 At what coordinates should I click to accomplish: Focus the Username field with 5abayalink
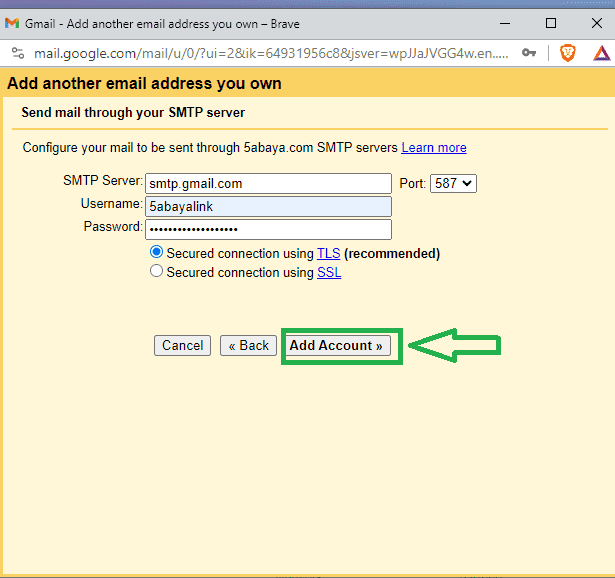pyautogui.click(x=268, y=206)
